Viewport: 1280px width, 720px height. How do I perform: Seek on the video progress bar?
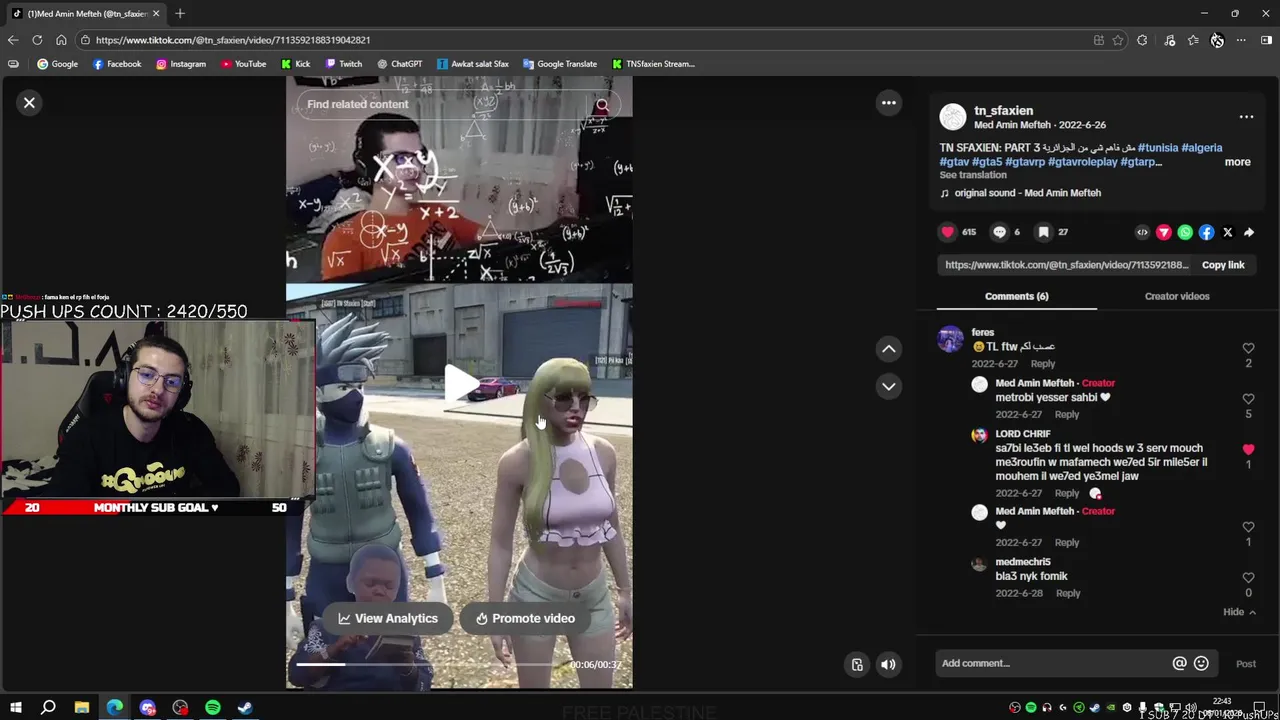pos(430,664)
